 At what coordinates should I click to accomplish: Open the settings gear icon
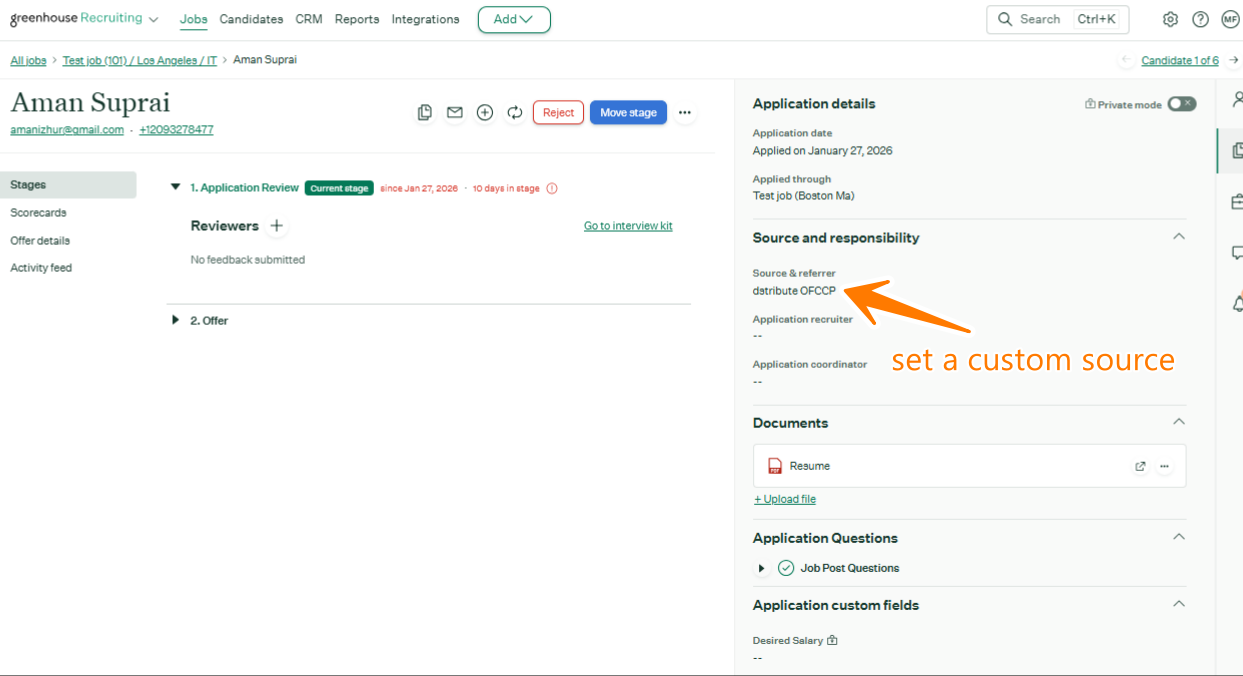coord(1170,19)
